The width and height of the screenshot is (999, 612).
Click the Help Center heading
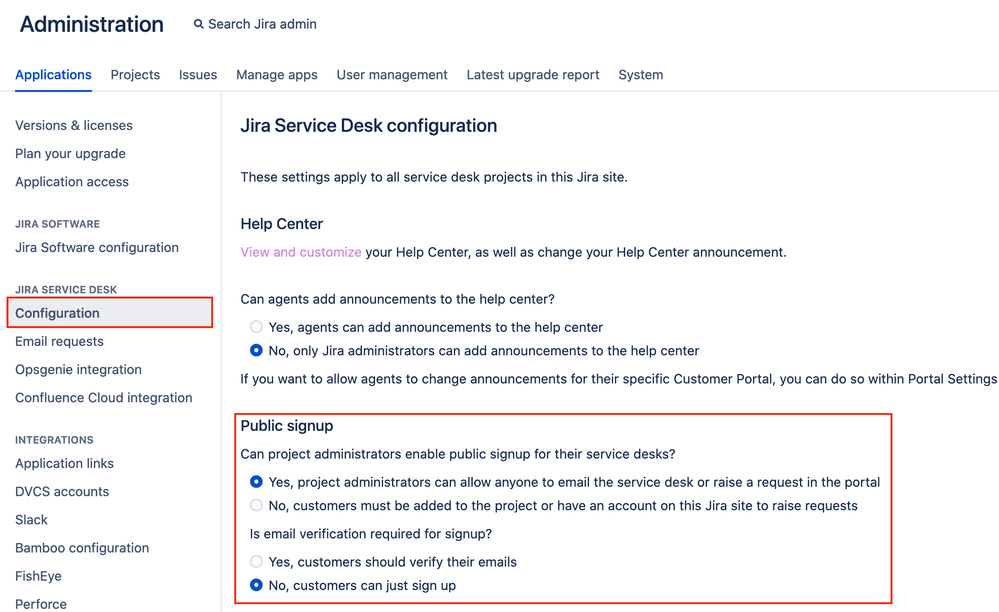(x=282, y=224)
